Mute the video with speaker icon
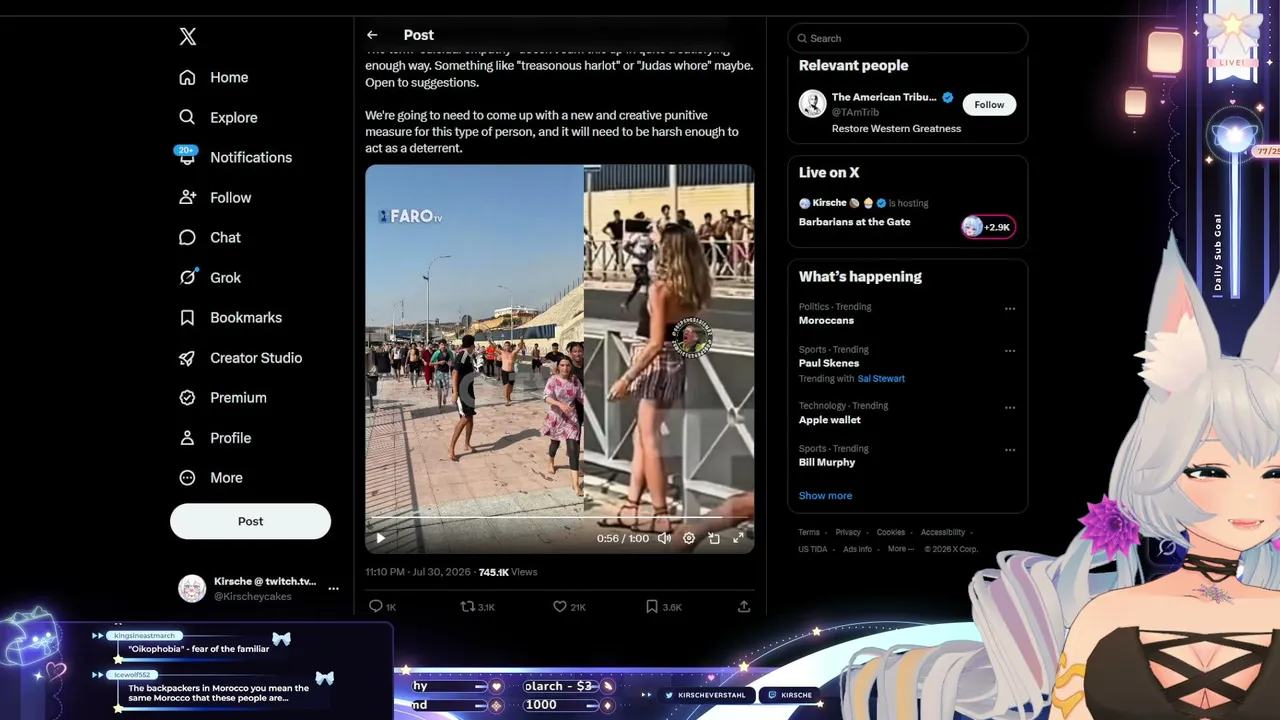This screenshot has height=720, width=1280. coord(664,538)
